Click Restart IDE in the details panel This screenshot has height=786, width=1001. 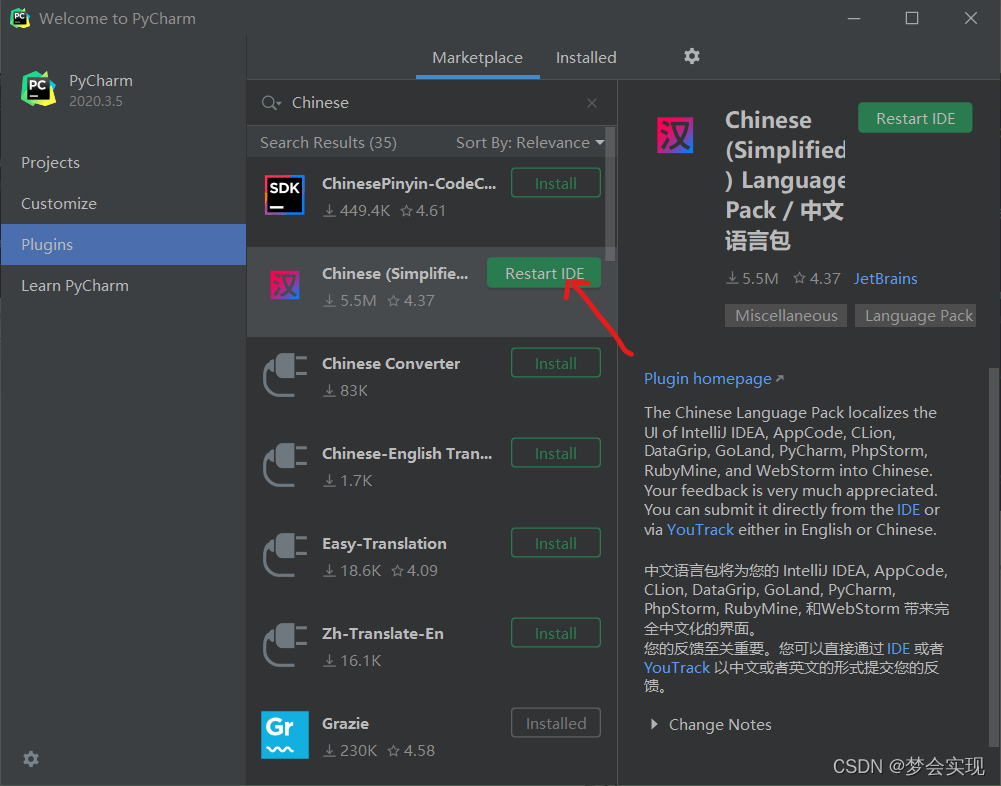pyautogui.click(x=915, y=118)
